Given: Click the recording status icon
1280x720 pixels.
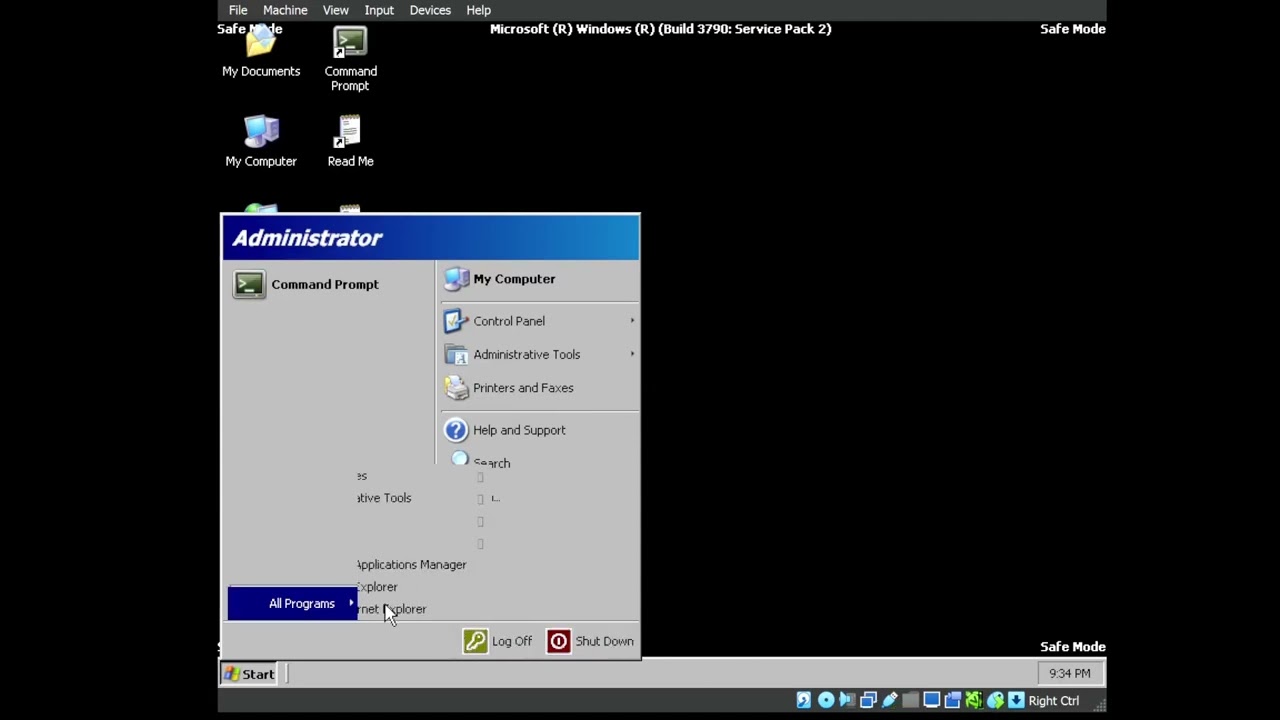Looking at the screenshot, I should (952, 701).
